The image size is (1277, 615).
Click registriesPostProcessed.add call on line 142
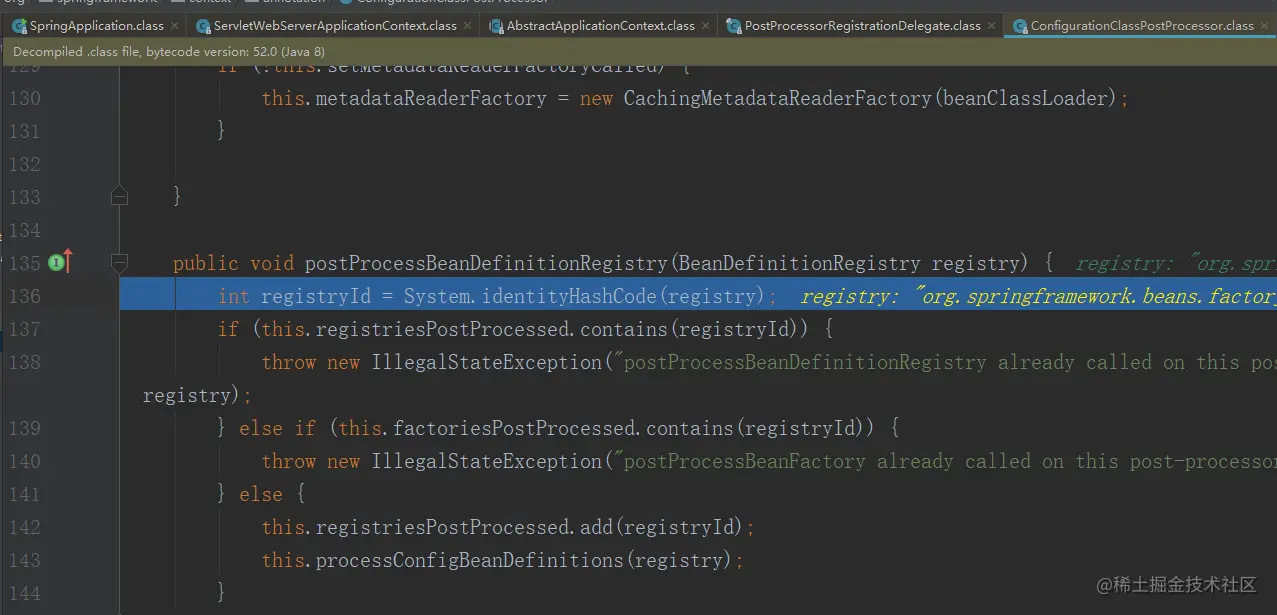(464, 527)
